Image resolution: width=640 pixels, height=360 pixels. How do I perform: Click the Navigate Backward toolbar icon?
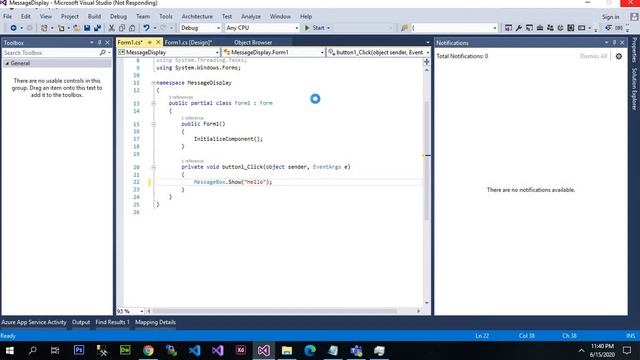[13, 28]
